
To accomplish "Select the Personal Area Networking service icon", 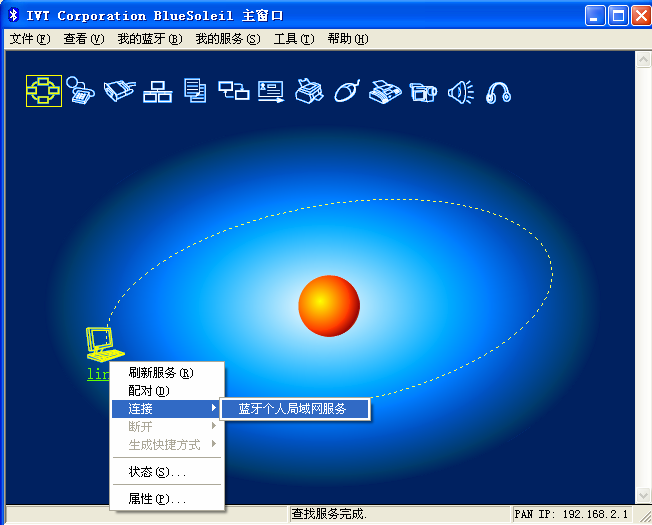I will pos(43,92).
